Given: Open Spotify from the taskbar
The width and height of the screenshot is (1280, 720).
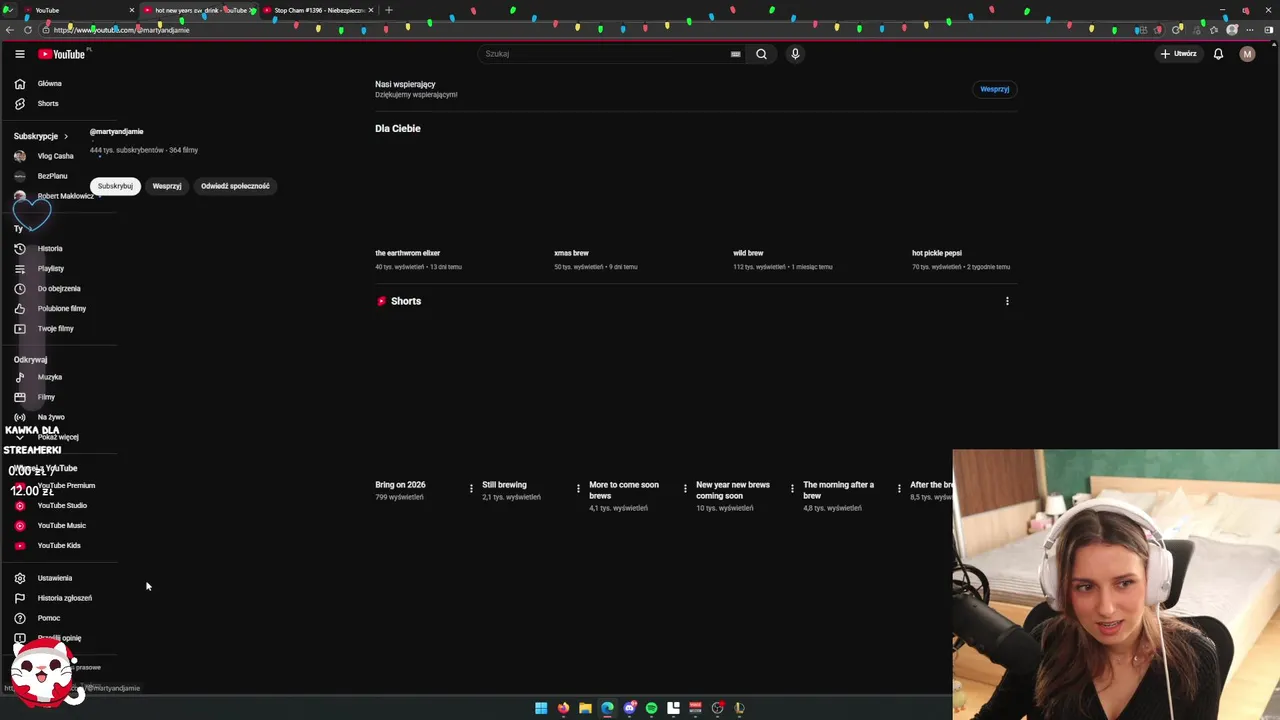Looking at the screenshot, I should [x=651, y=708].
